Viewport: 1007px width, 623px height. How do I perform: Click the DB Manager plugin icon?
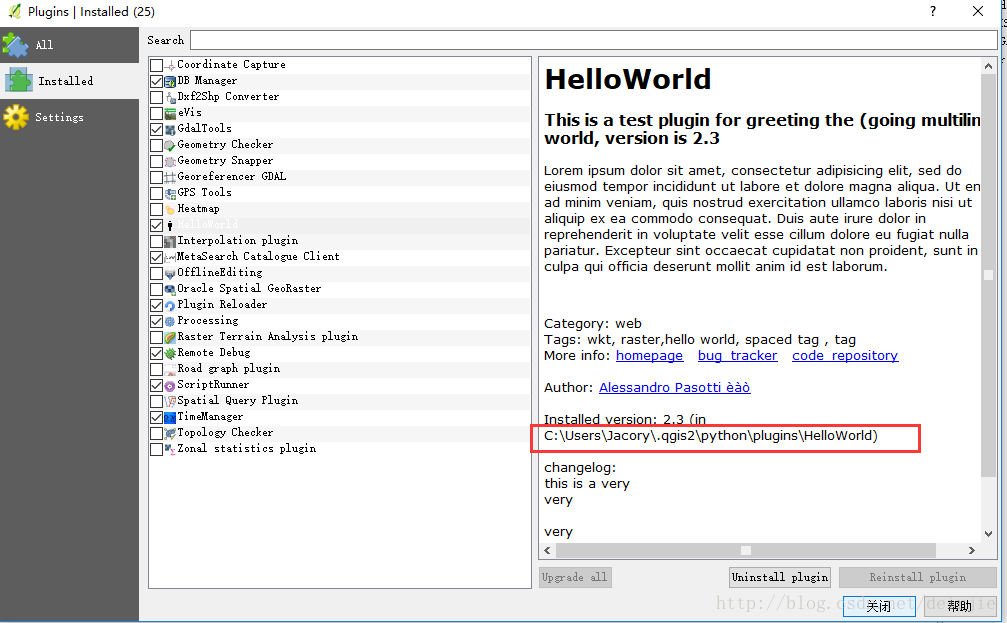170,82
